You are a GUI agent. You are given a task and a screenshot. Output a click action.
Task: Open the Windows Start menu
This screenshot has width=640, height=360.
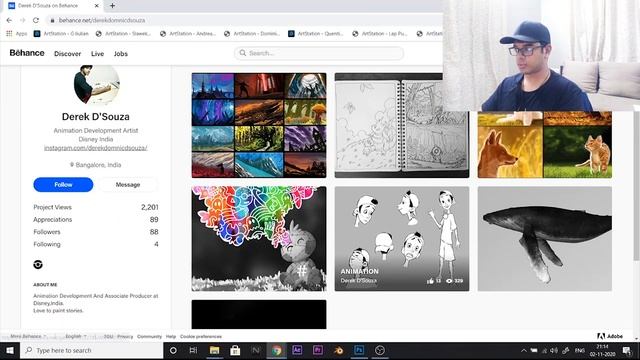10,350
